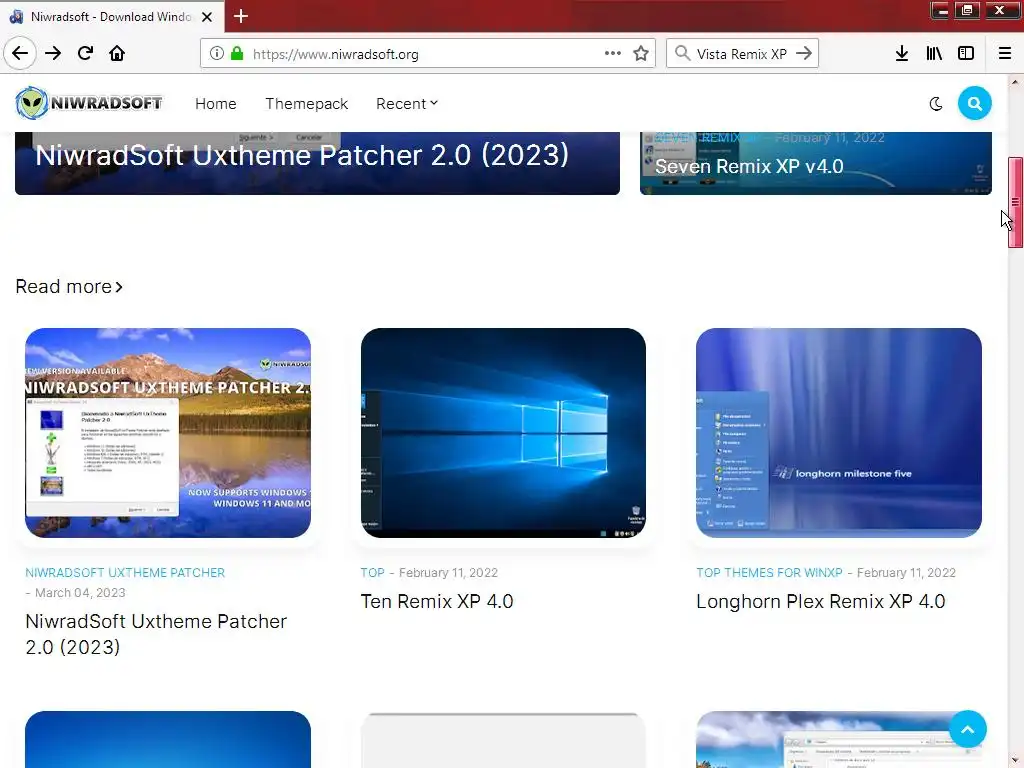1024x768 pixels.
Task: Click the TOP THEMES FOR WINXP category
Action: [x=769, y=573]
